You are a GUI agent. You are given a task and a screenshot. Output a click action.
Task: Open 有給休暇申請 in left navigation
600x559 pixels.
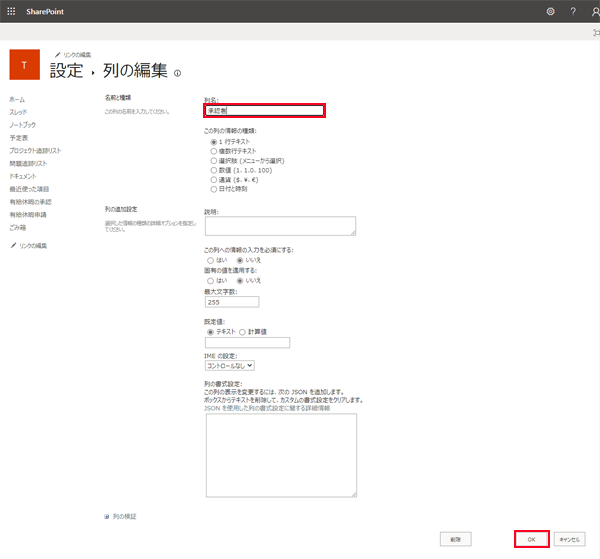(28, 215)
